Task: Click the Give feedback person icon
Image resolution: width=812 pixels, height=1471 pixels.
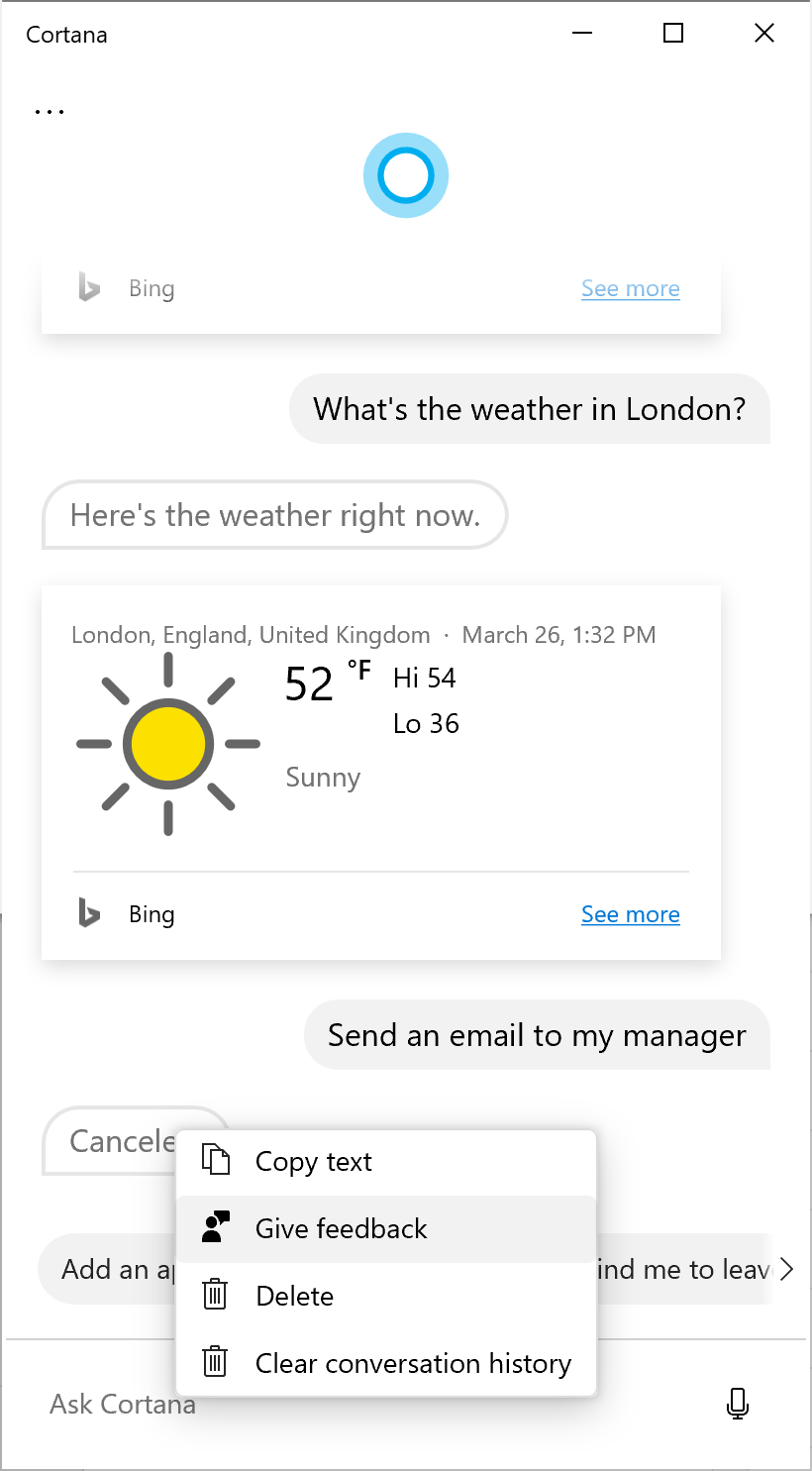Action: coord(216,1227)
